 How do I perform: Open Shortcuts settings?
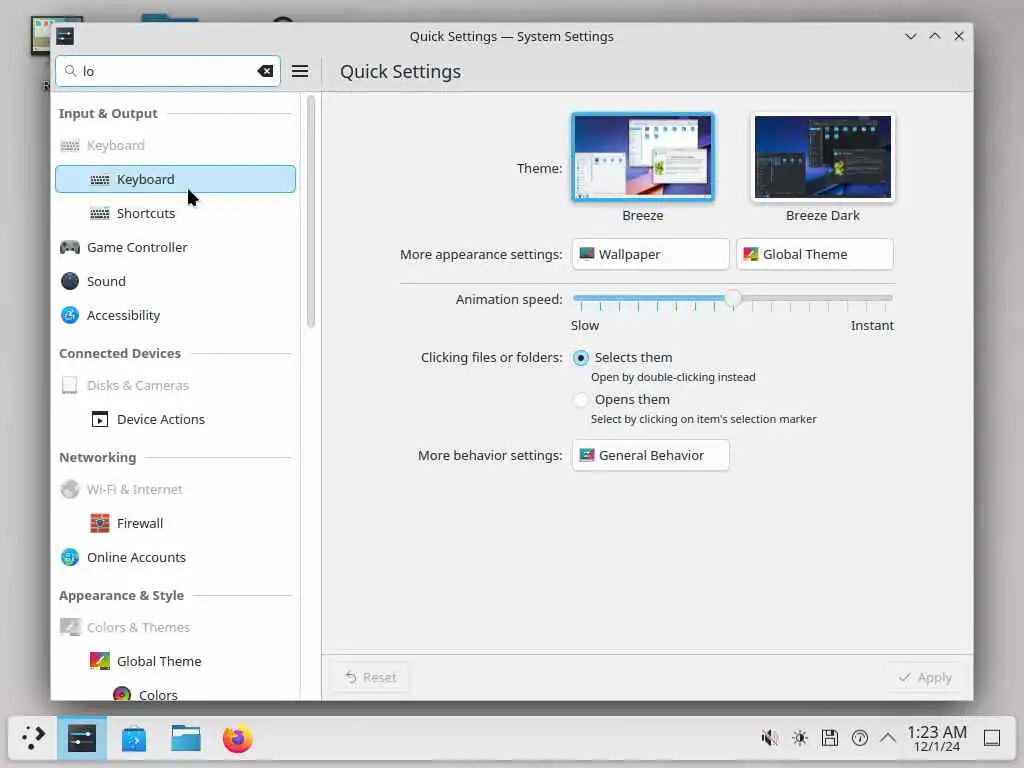click(x=175, y=213)
